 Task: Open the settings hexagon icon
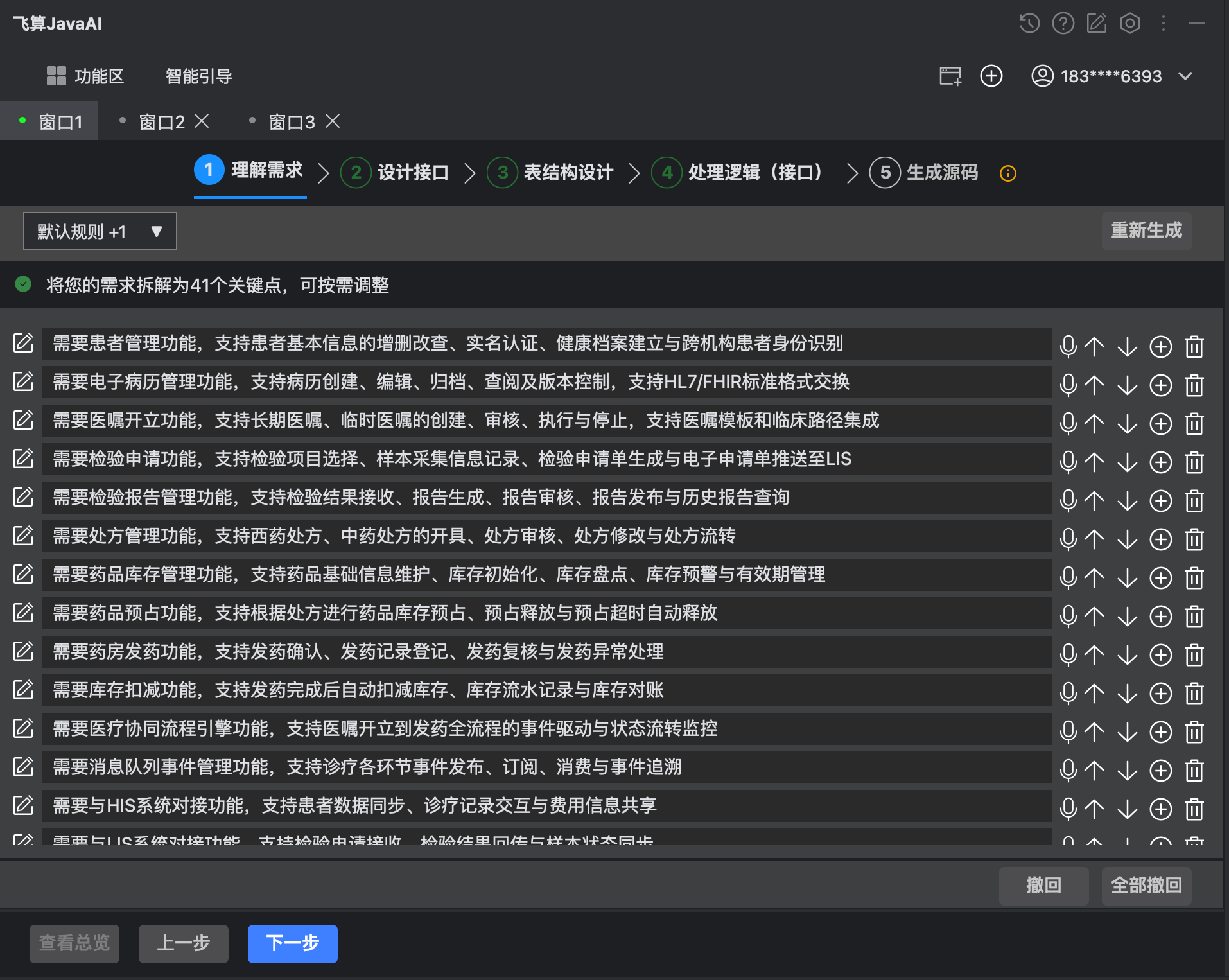pos(1130,24)
